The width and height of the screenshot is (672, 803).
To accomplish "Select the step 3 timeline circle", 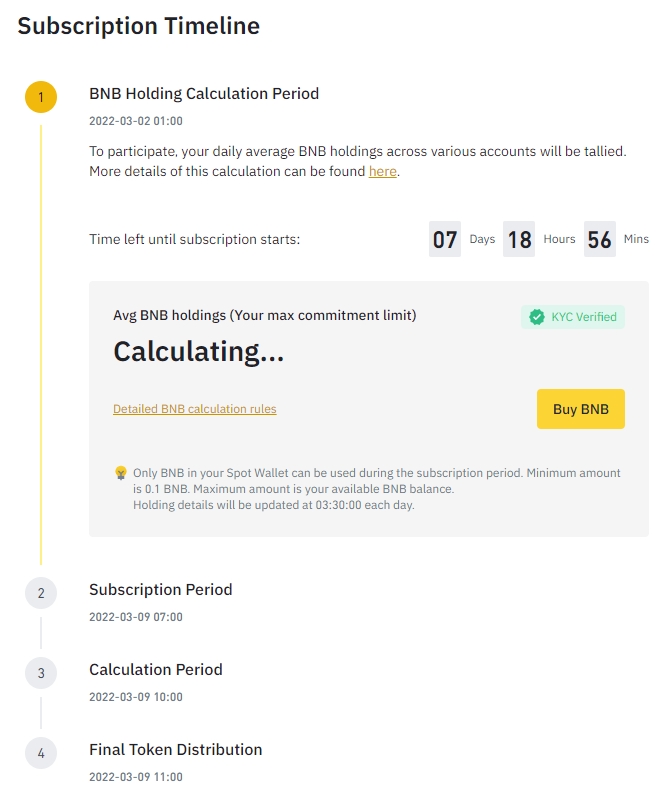I will [41, 673].
